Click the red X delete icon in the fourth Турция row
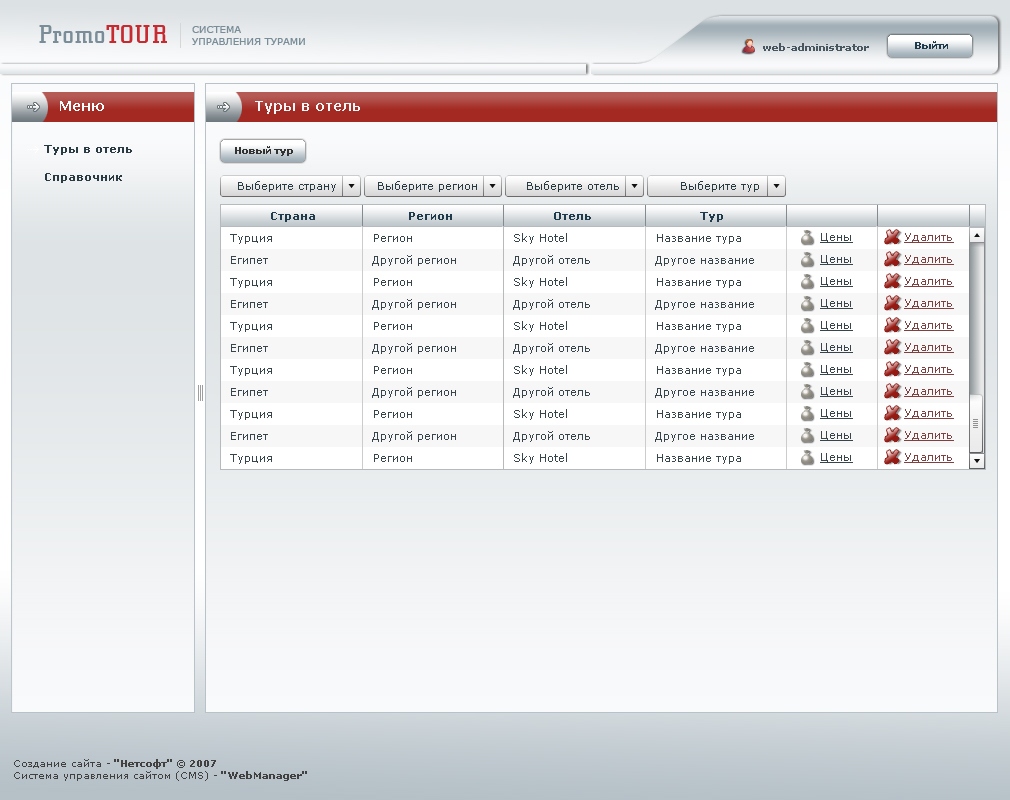Image resolution: width=1010 pixels, height=800 pixels. (x=892, y=369)
